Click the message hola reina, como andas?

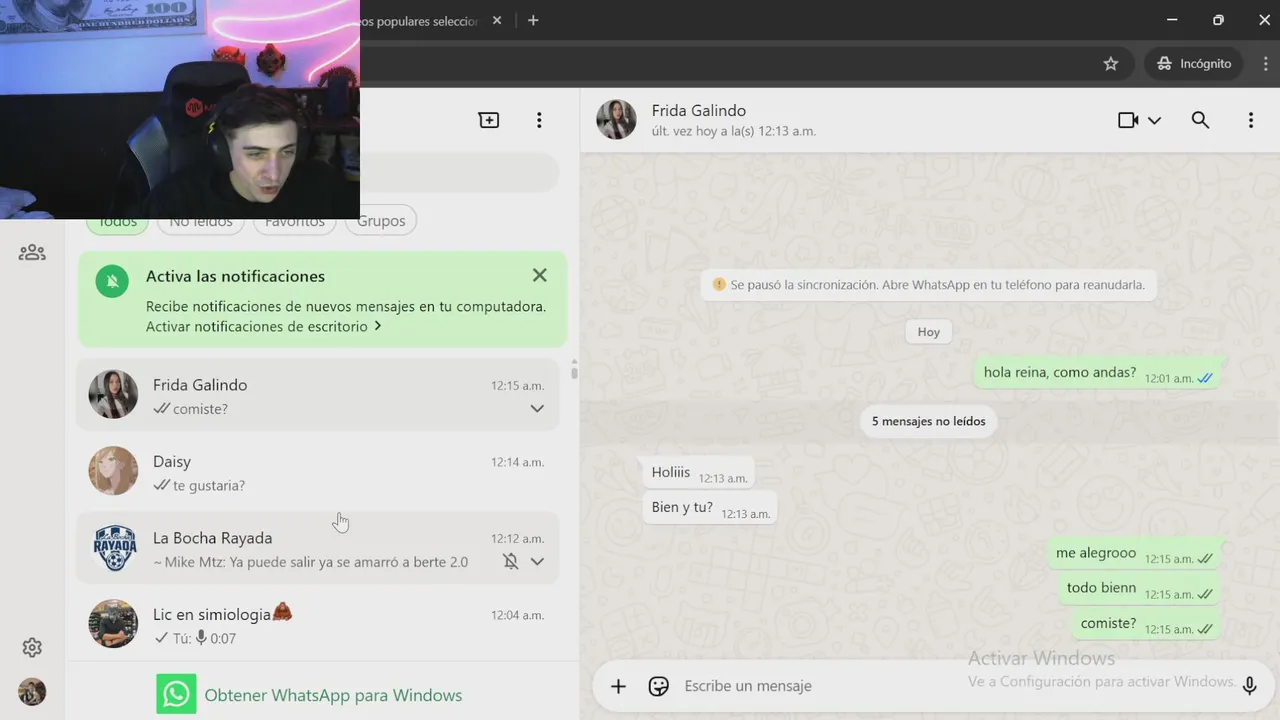tap(1096, 373)
